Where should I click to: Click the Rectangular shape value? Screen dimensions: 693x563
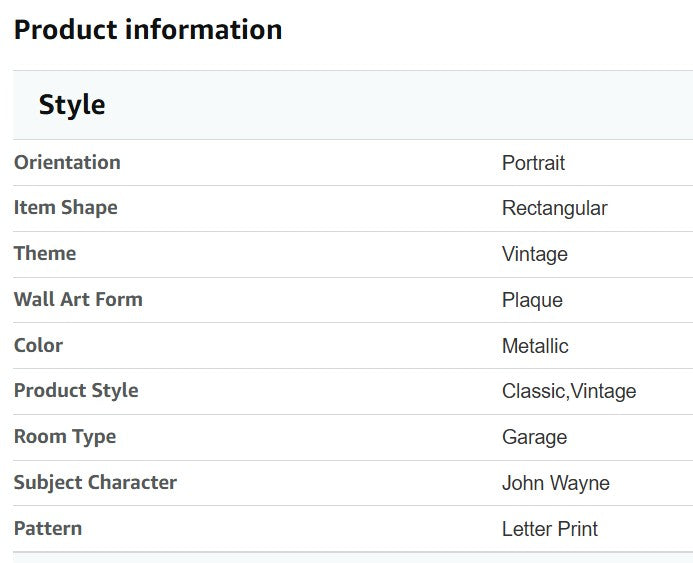pyautogui.click(x=554, y=209)
